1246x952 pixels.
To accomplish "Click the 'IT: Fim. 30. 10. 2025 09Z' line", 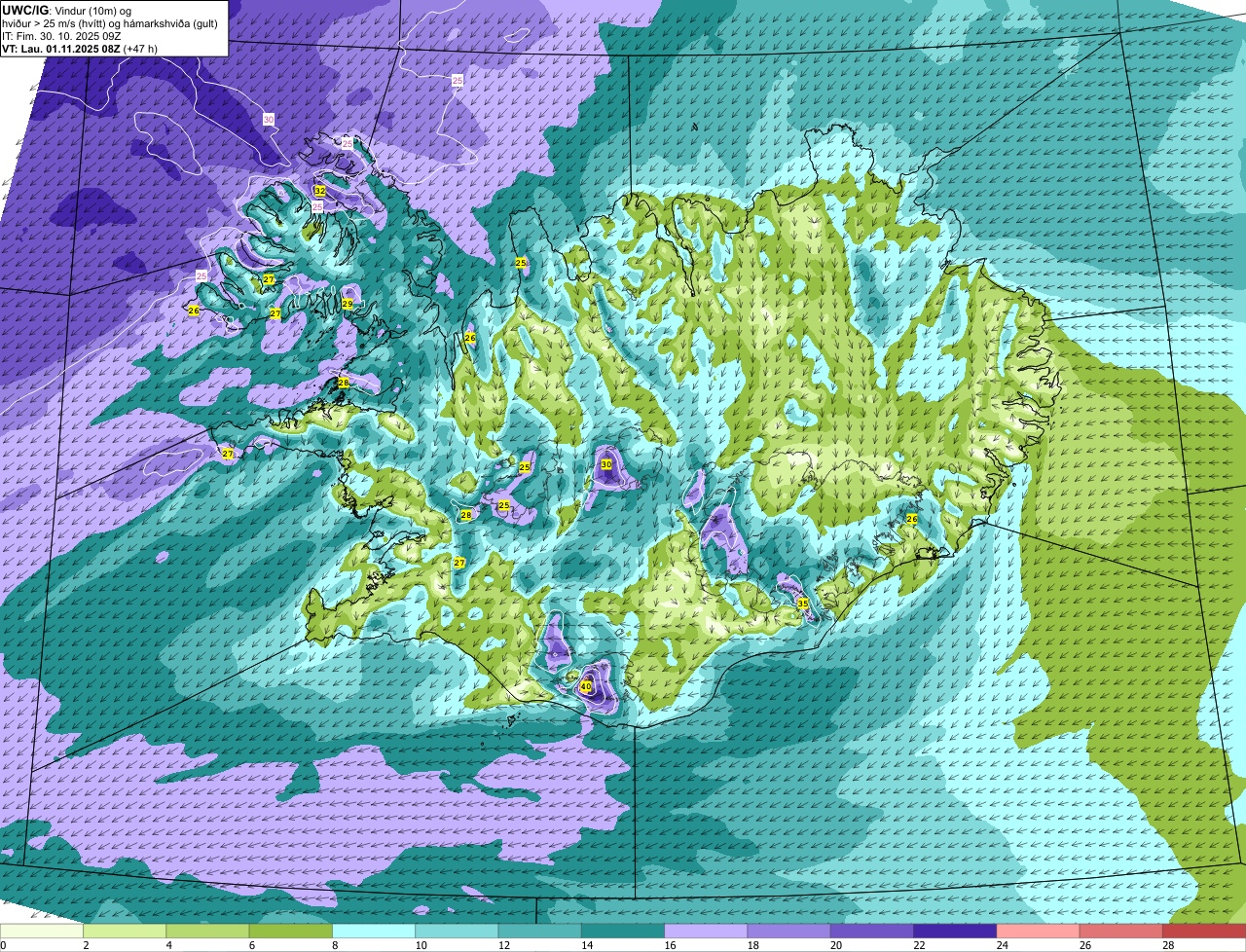I will (61, 36).
